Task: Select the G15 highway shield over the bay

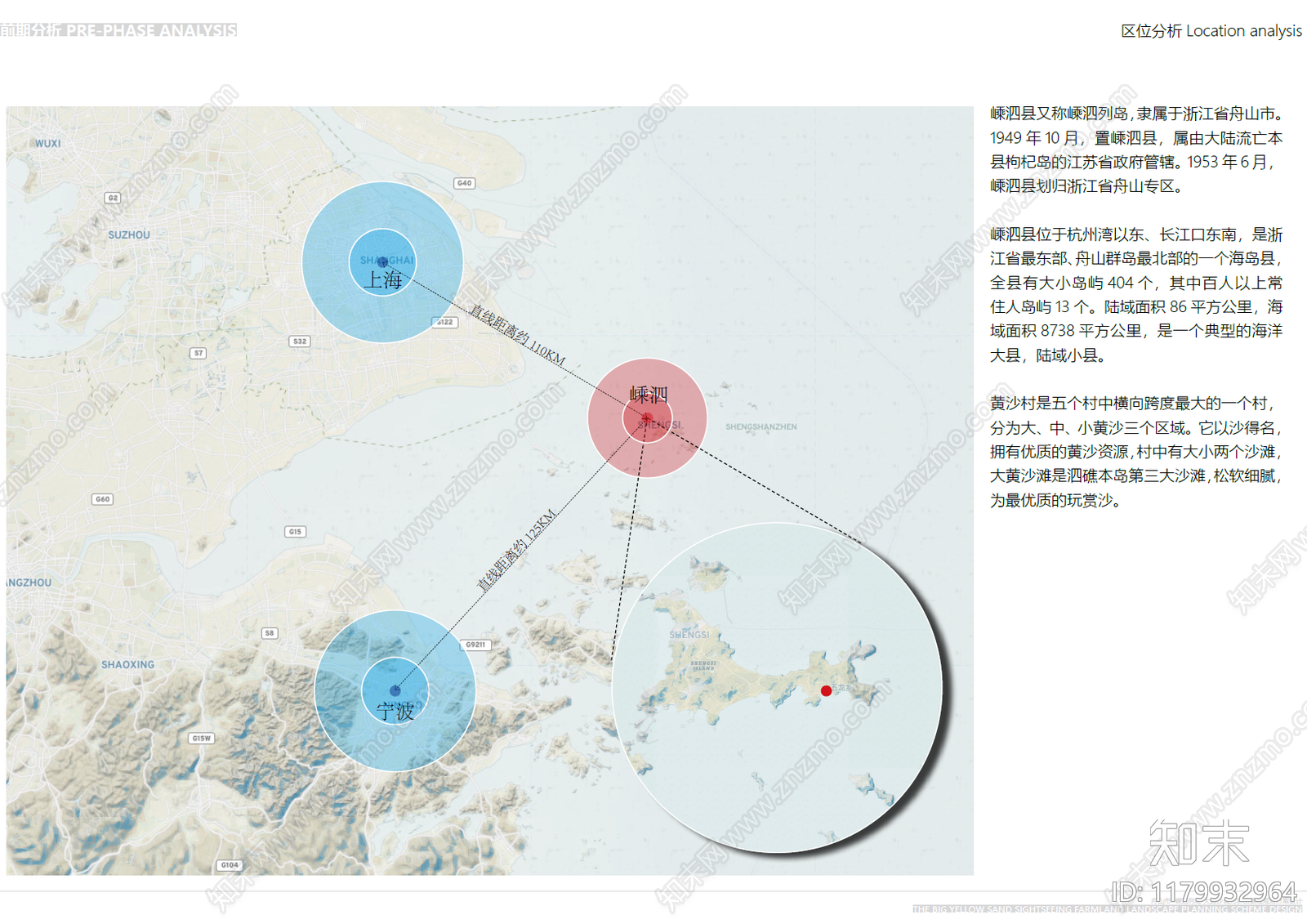Action: pyautogui.click(x=295, y=532)
